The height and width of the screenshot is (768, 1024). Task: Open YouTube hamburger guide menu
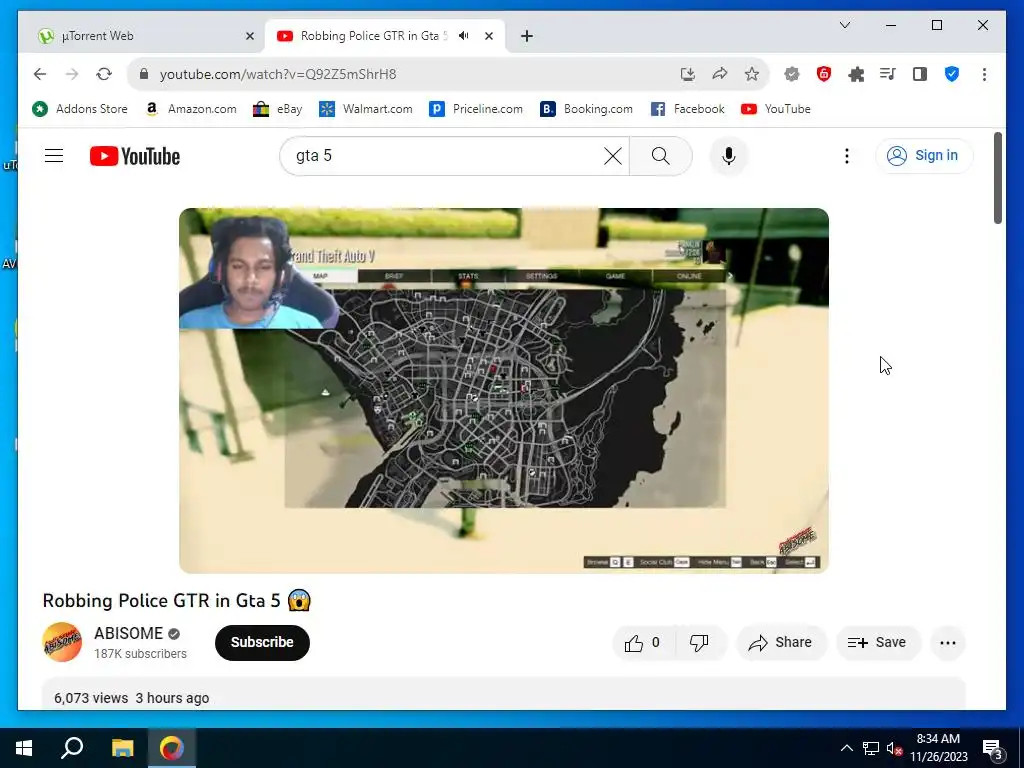coord(54,155)
